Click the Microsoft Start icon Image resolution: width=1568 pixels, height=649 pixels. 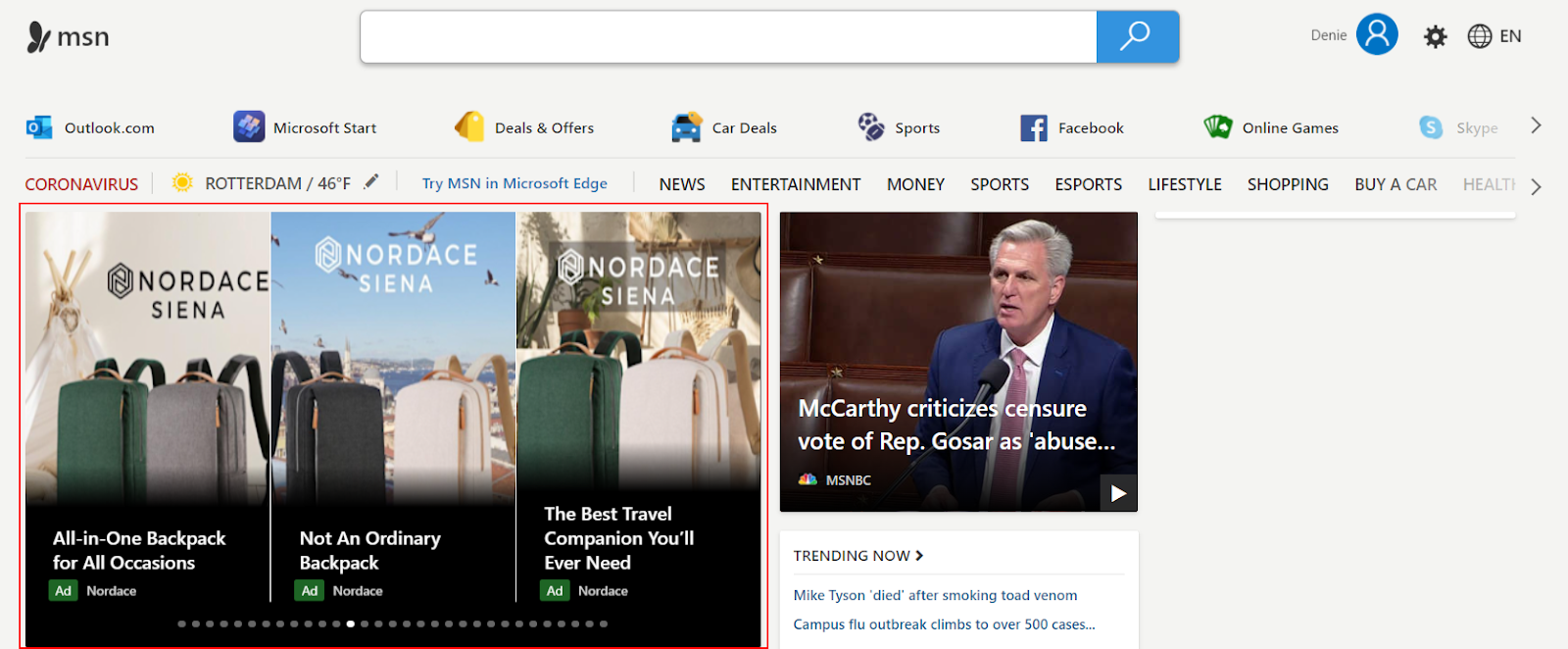(249, 127)
